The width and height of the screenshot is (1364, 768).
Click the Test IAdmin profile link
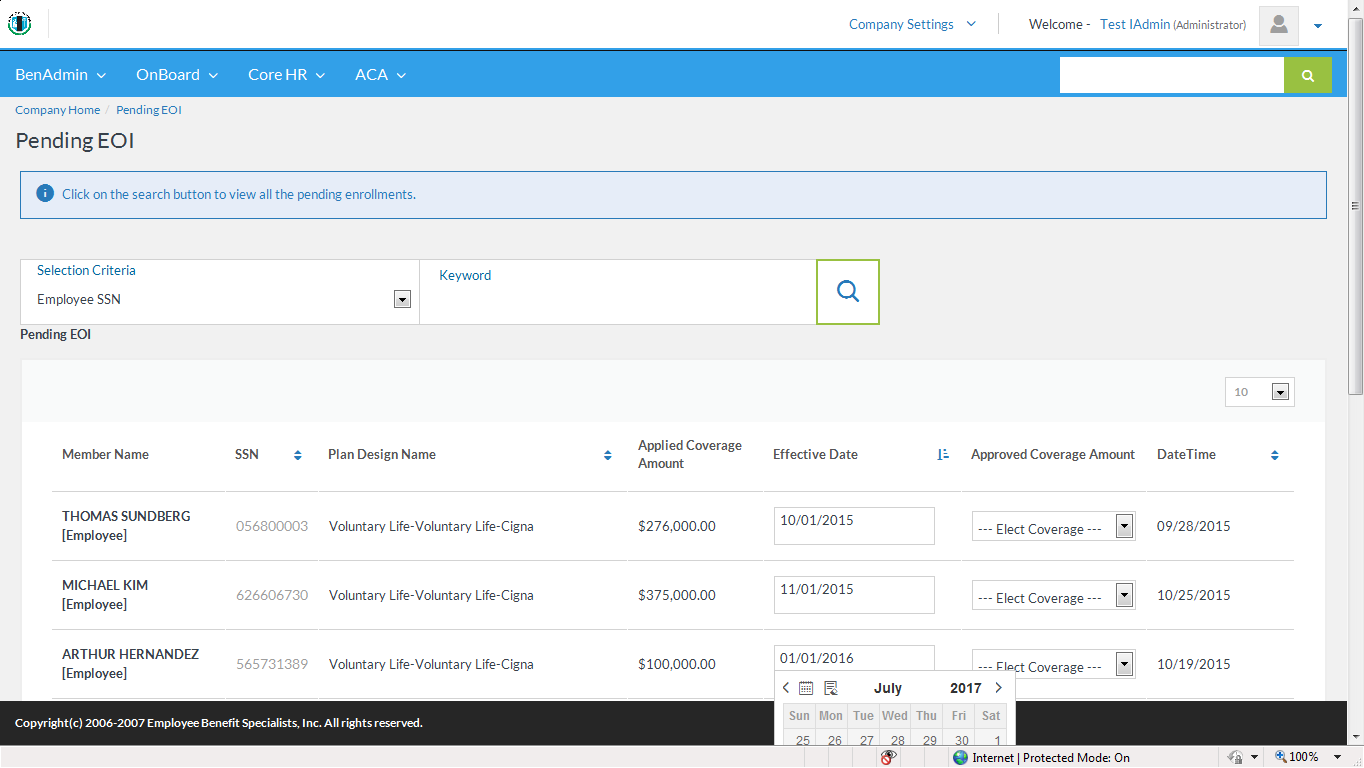[x=1135, y=24]
